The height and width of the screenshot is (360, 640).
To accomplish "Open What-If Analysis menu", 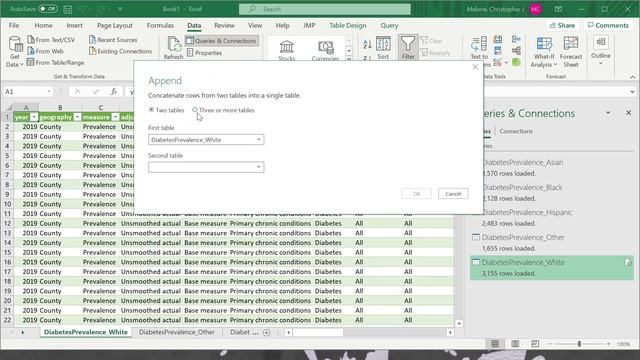I will pyautogui.click(x=544, y=52).
